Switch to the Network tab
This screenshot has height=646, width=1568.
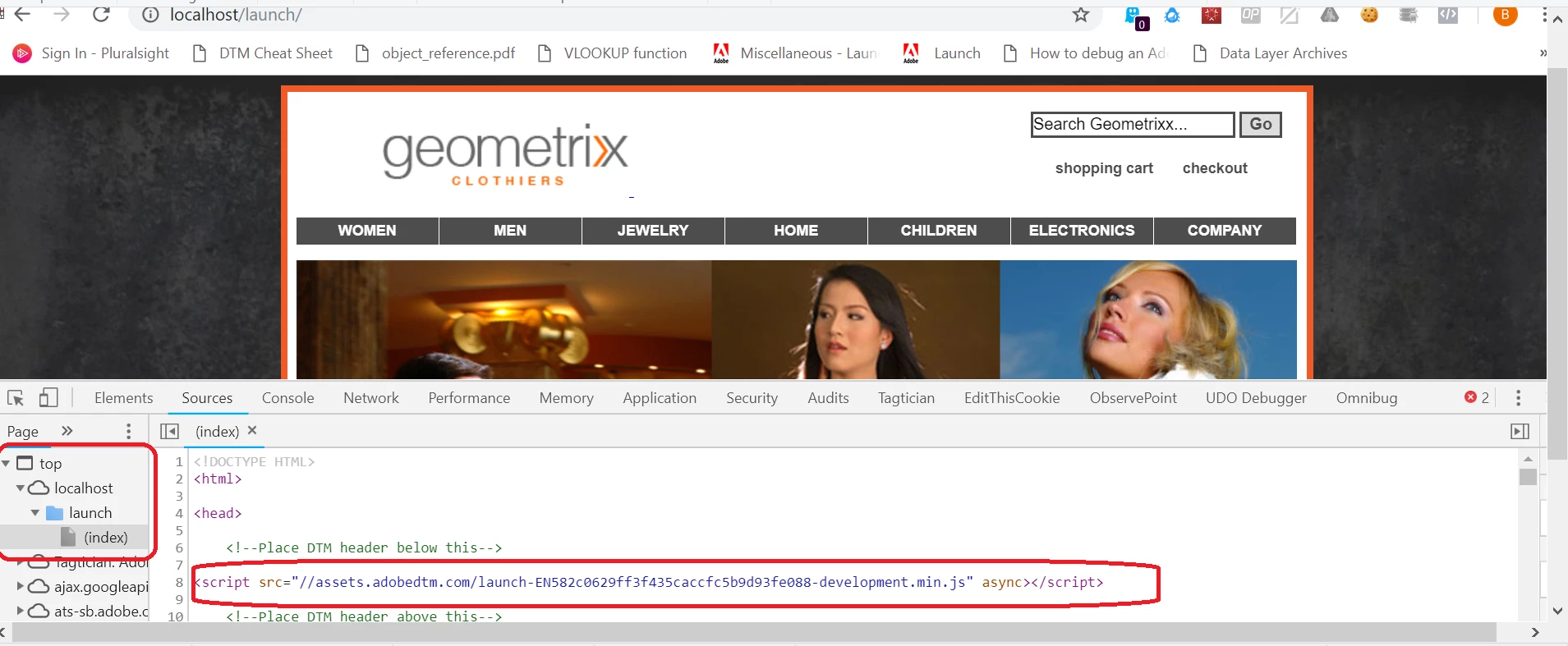coord(371,398)
